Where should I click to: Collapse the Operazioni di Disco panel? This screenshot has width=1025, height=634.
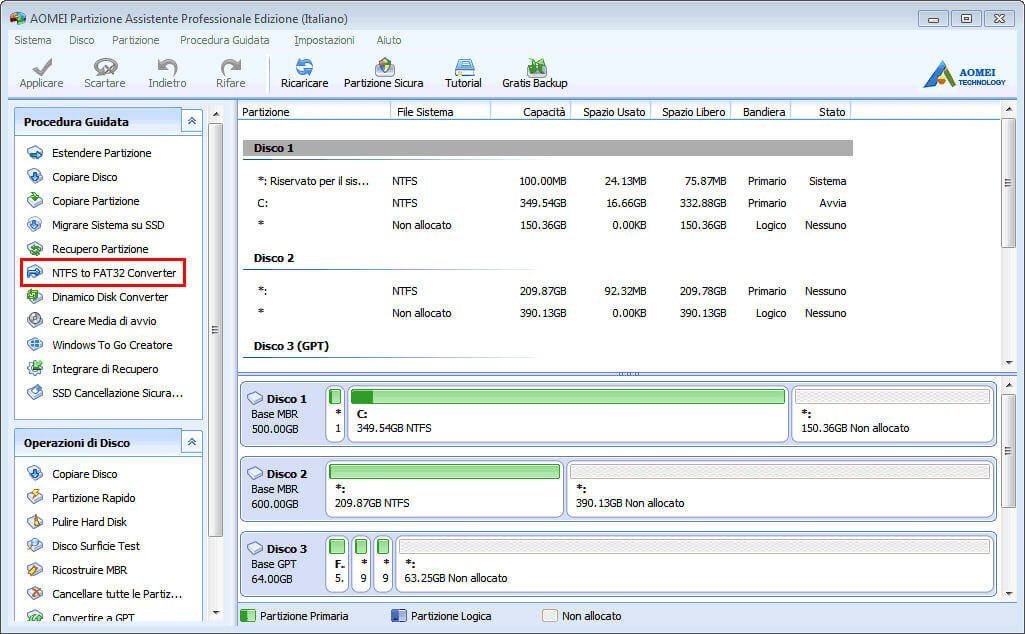191,443
